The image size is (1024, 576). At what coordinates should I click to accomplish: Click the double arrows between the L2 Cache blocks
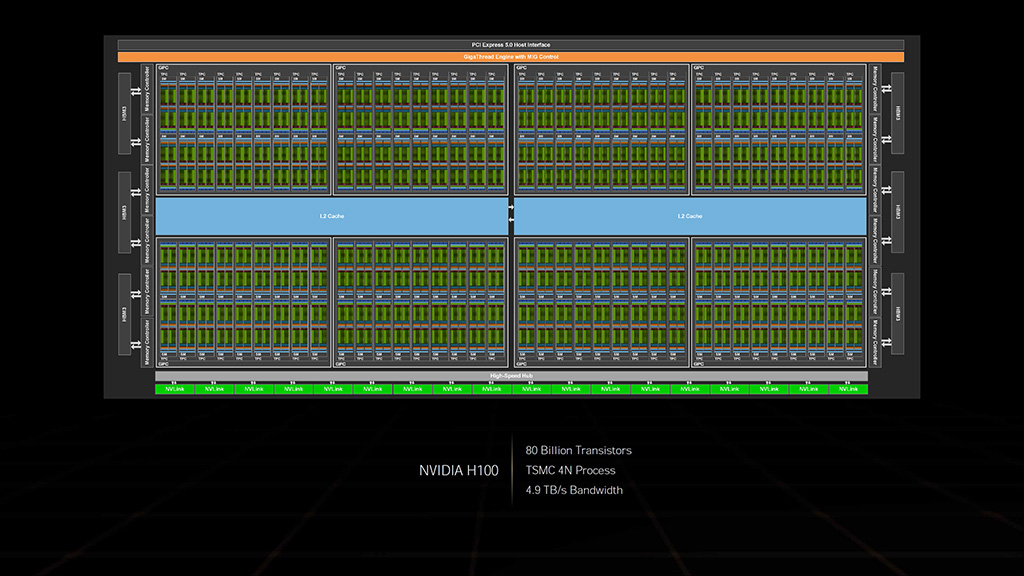pos(511,214)
